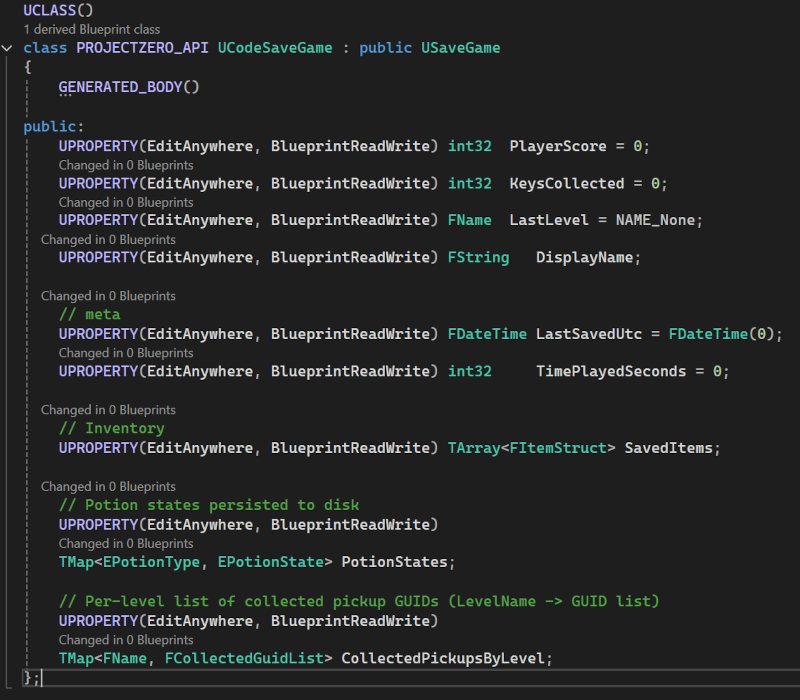Click "Changed in 0 Blueprints" above LastLevel
This screenshot has width=800, height=700.
click(108, 238)
